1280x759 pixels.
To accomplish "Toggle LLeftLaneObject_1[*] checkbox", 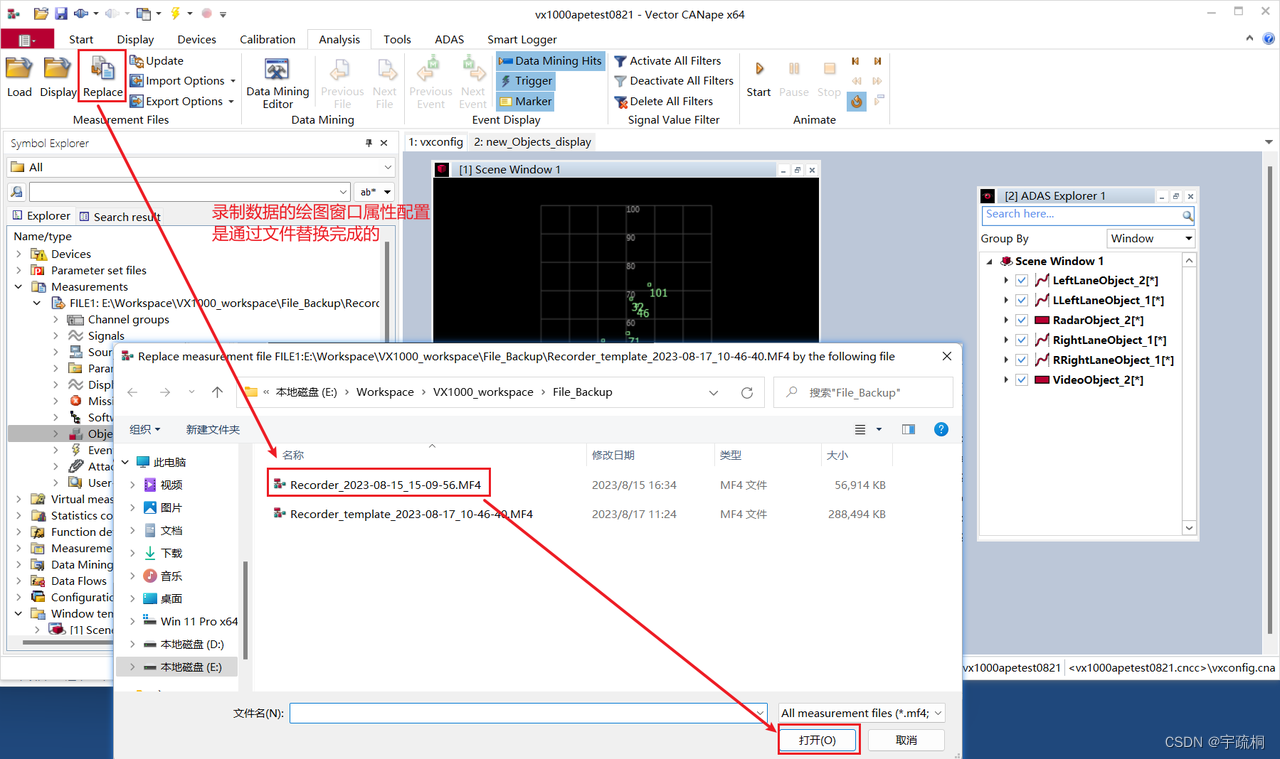I will tap(1021, 301).
